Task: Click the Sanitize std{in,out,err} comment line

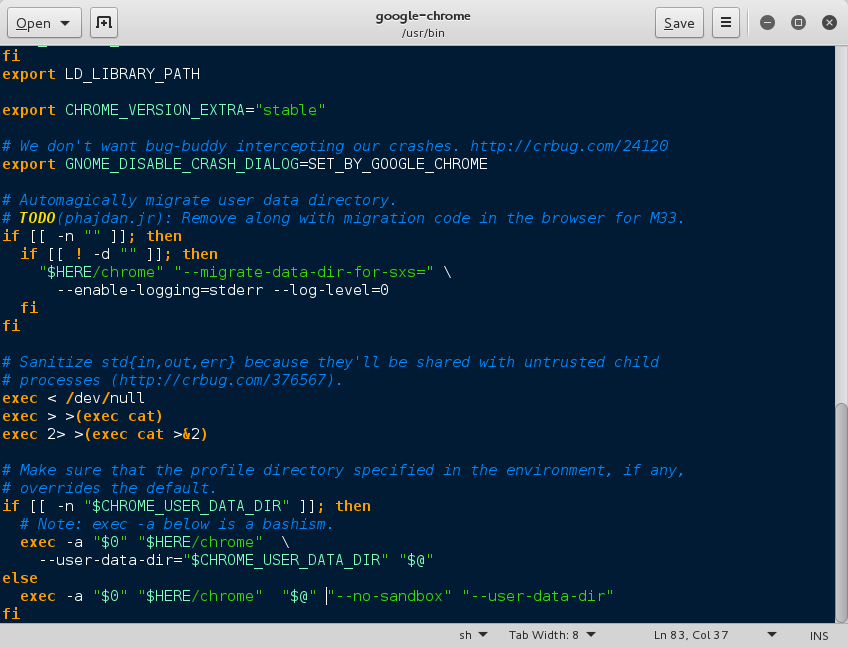Action: tap(330, 362)
